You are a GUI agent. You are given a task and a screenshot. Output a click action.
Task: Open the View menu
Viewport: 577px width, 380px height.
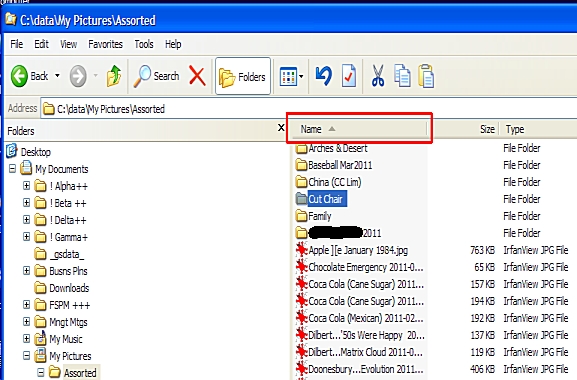pyautogui.click(x=68, y=44)
